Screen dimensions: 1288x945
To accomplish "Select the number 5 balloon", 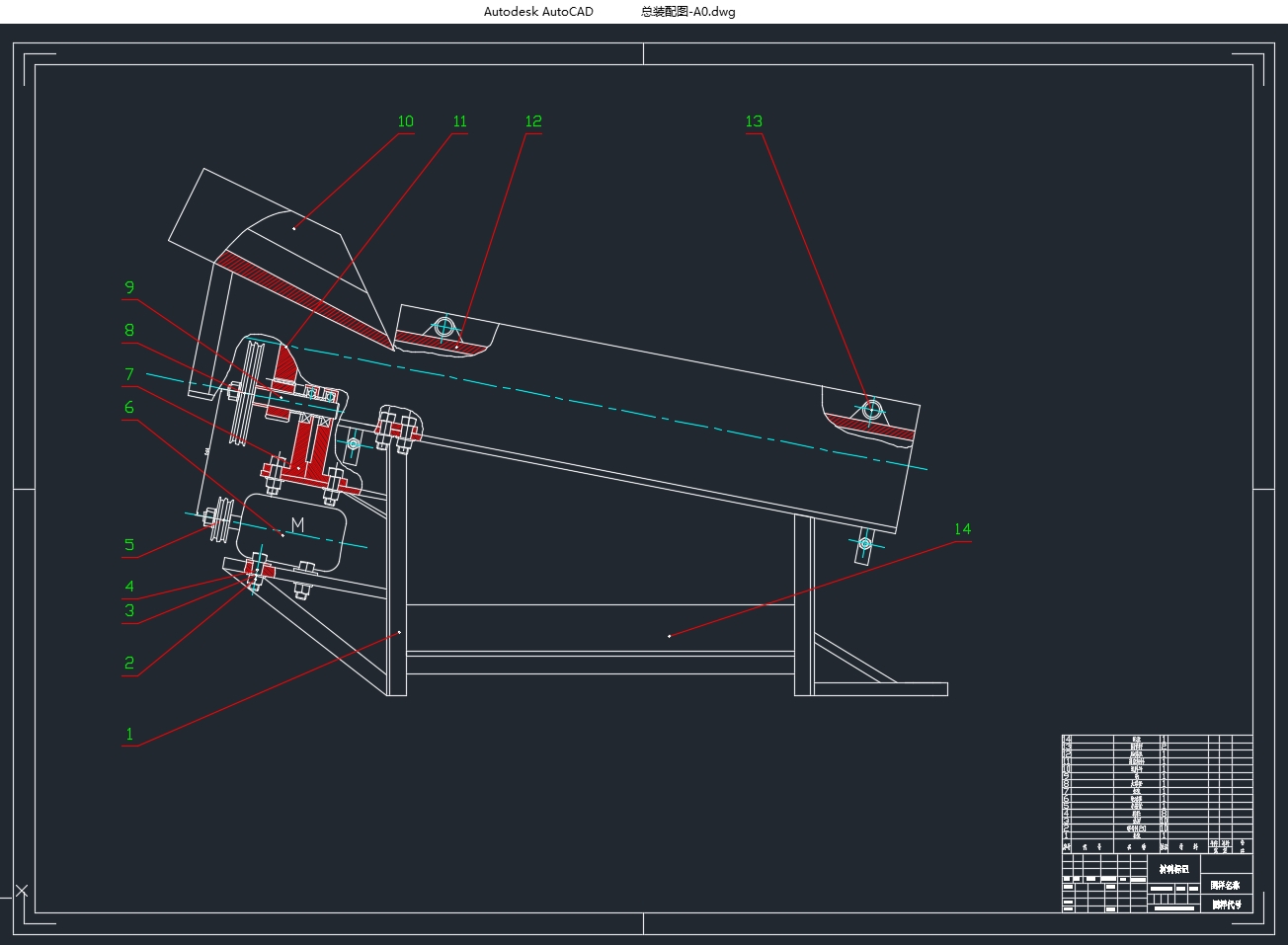I will [129, 545].
